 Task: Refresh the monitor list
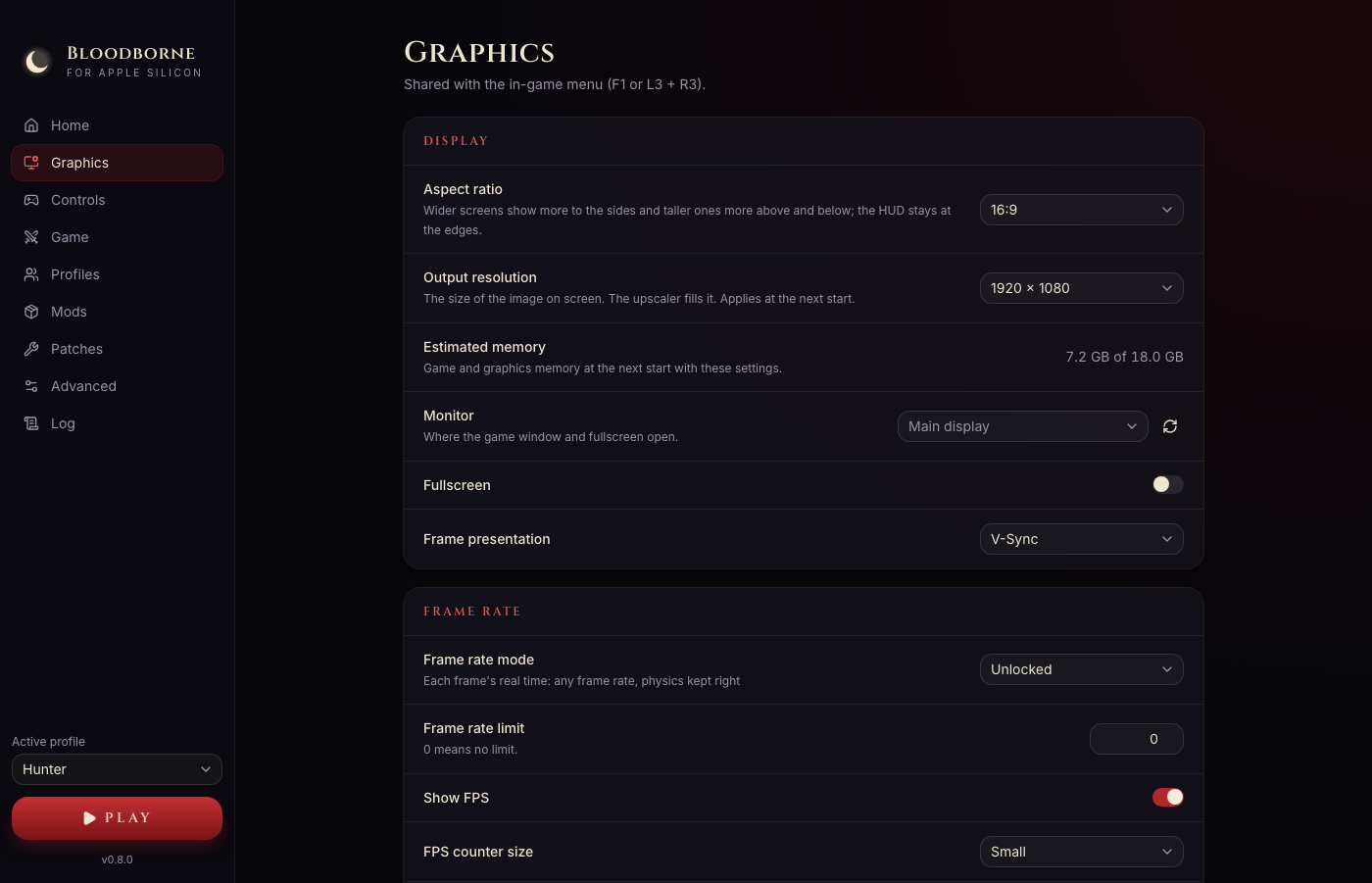click(1170, 426)
